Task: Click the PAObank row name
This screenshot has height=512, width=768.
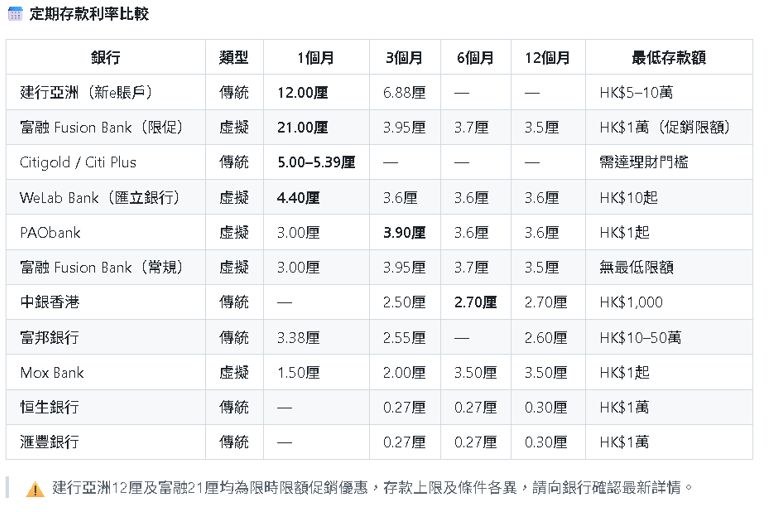Action: click(50, 232)
